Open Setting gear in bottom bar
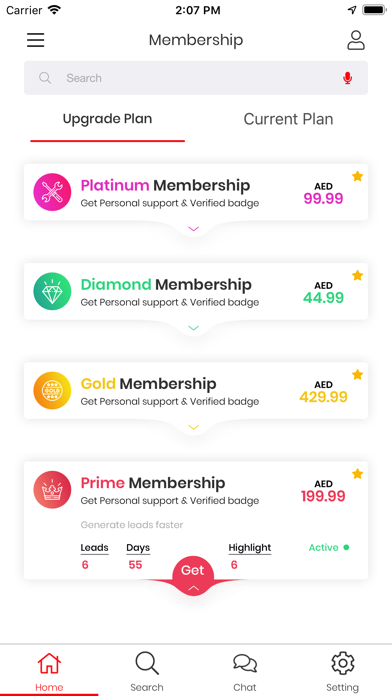Image resolution: width=392 pixels, height=696 pixels. click(x=342, y=663)
